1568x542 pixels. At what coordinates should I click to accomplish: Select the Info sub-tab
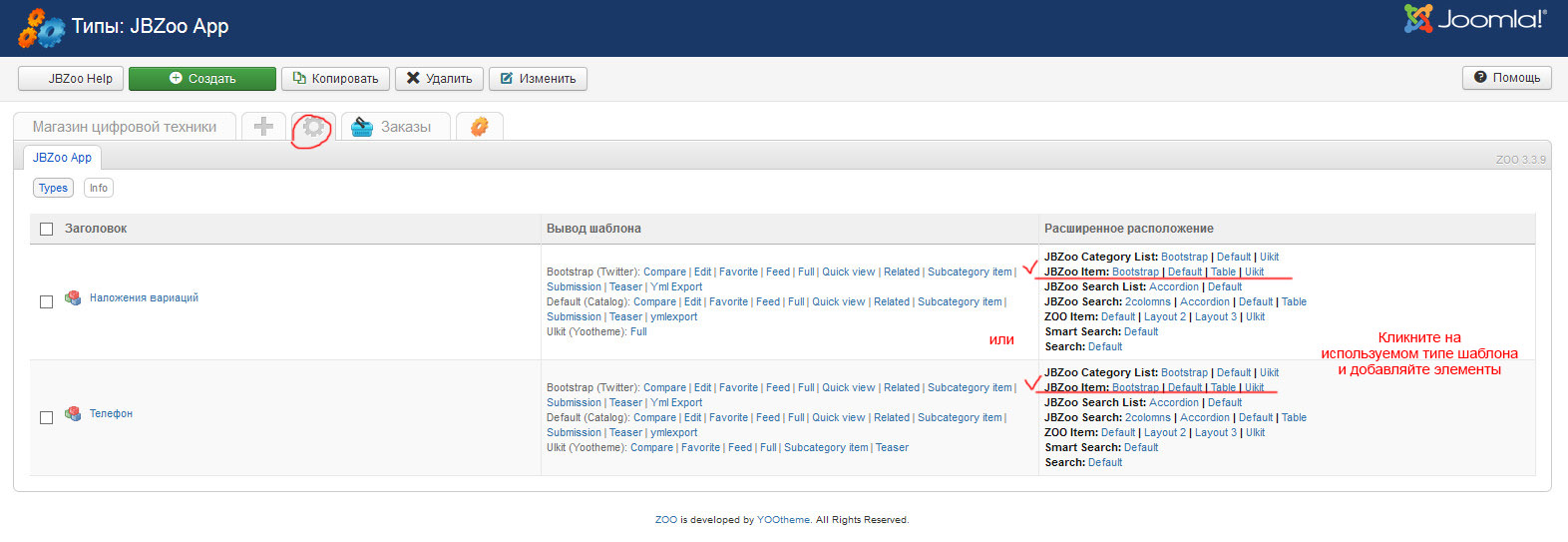coord(99,188)
